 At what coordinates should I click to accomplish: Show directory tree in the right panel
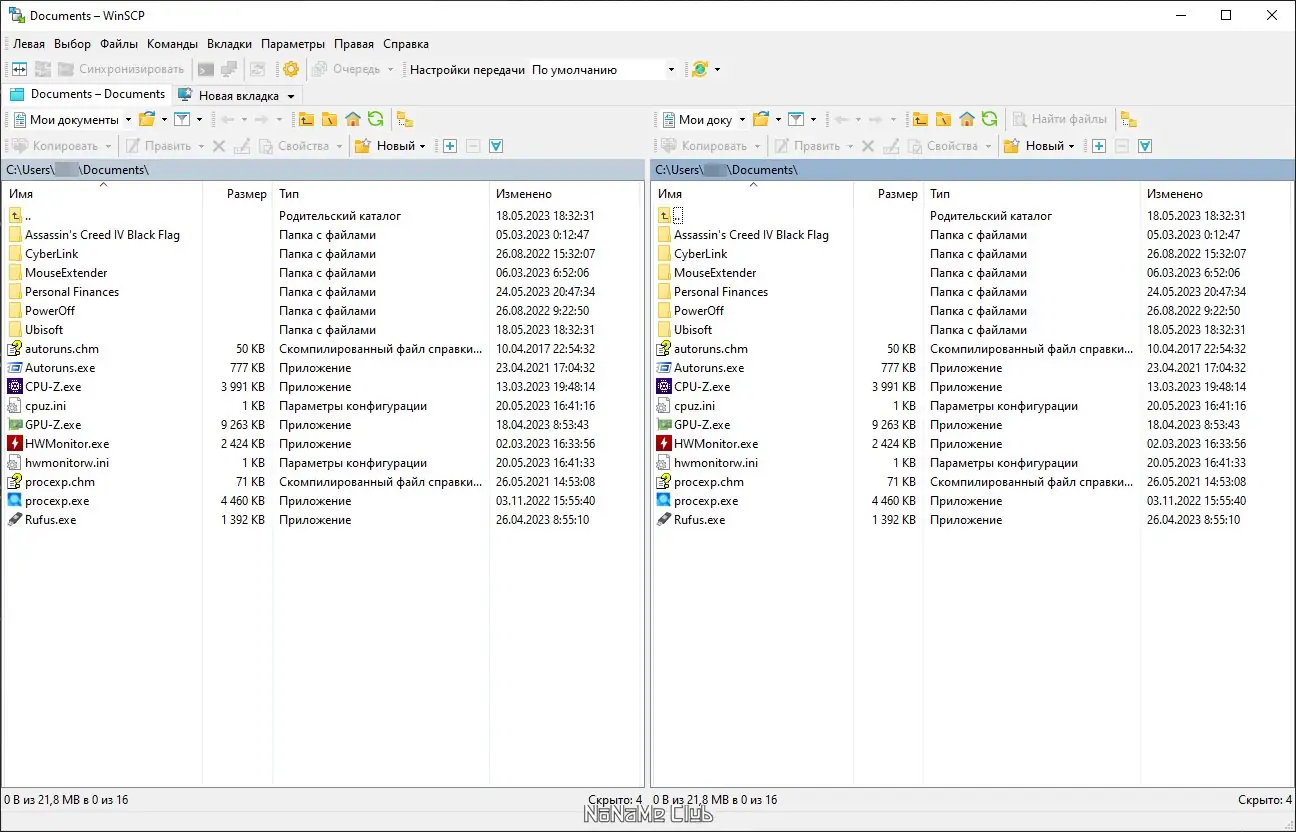pyautogui.click(x=1129, y=119)
